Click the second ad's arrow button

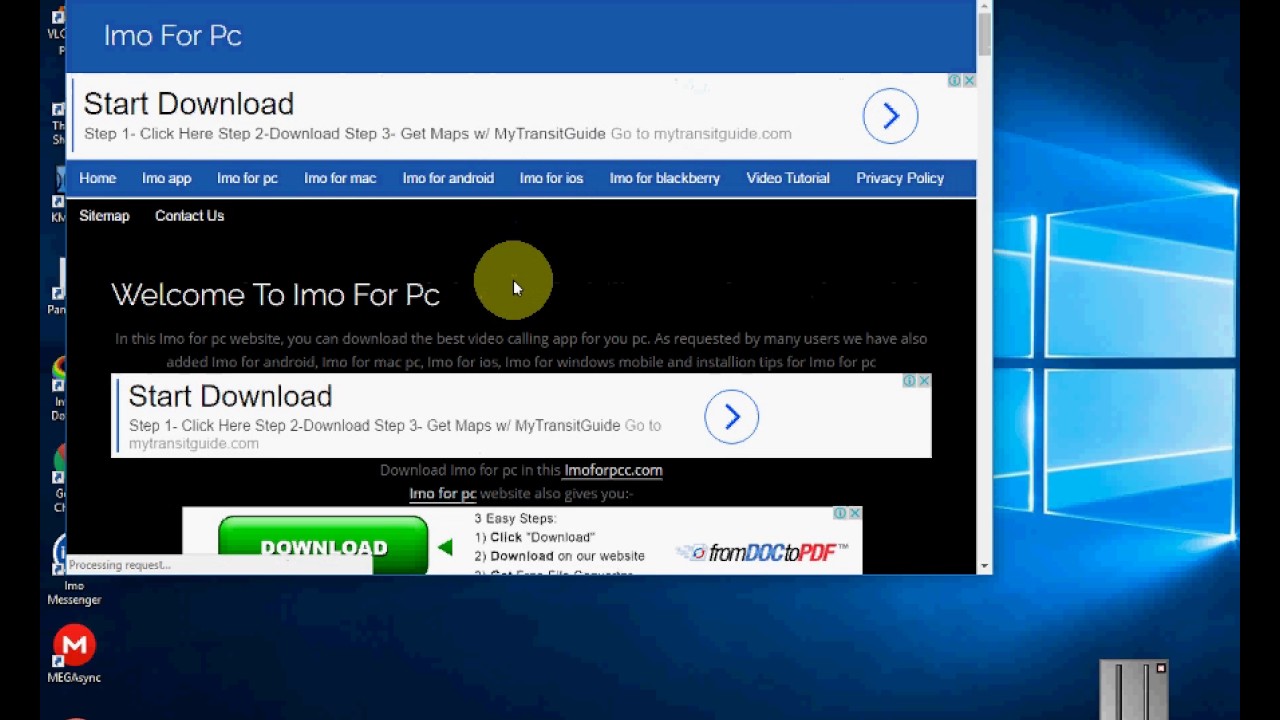click(x=732, y=416)
